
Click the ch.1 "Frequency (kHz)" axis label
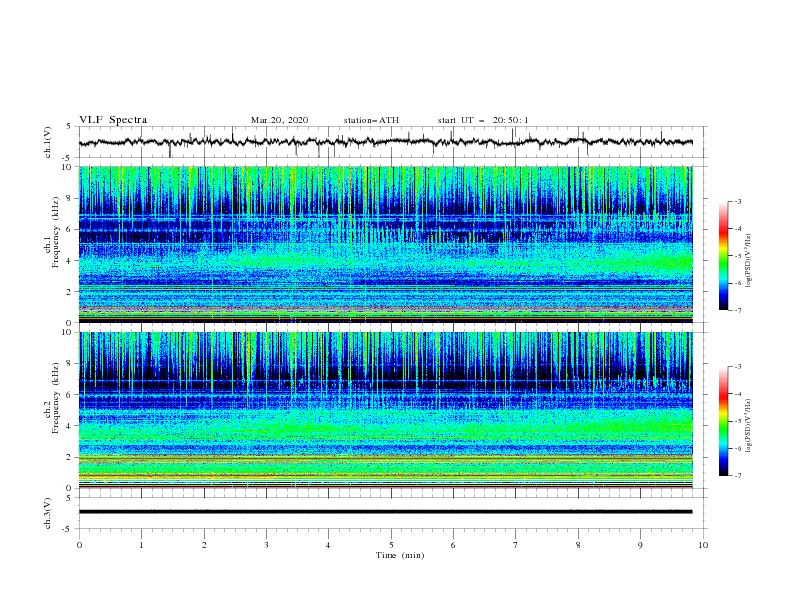coord(56,233)
